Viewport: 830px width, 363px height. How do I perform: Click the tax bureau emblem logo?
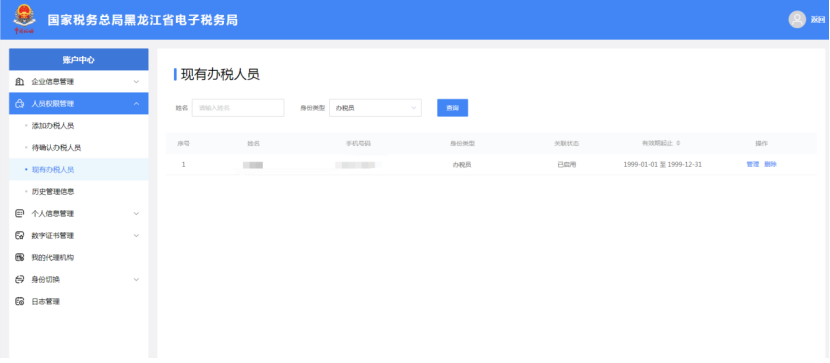[25, 19]
